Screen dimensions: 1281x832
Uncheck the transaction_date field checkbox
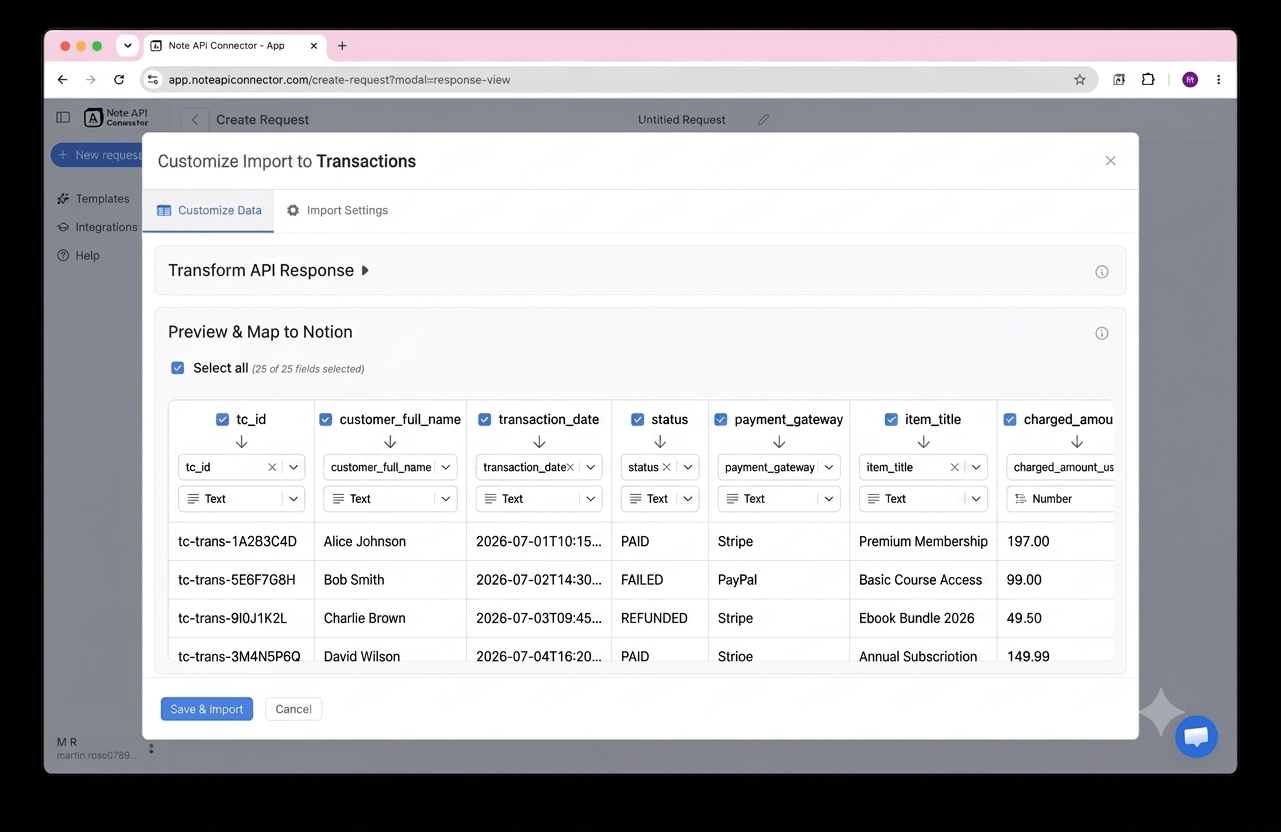485,420
